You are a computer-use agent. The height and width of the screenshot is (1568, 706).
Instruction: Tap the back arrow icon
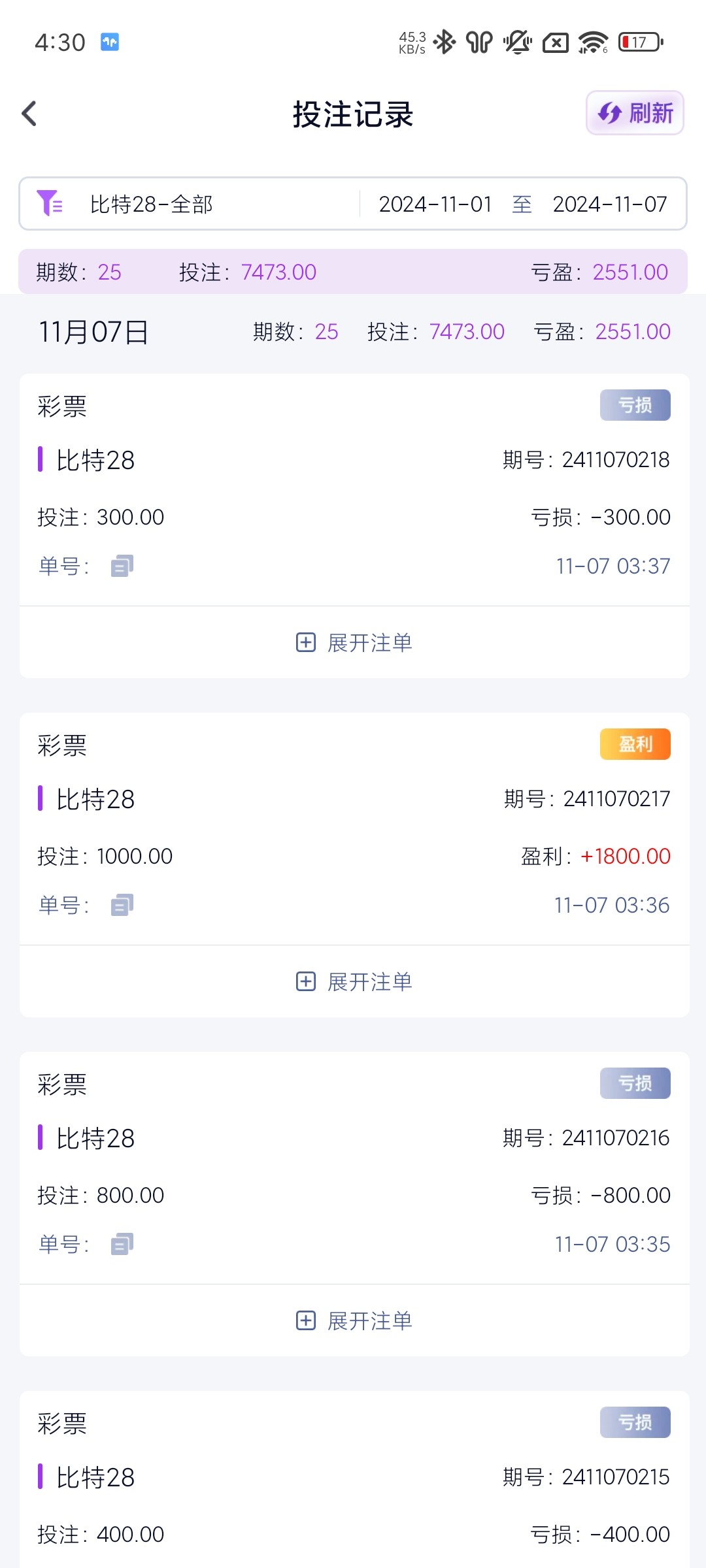pos(29,114)
